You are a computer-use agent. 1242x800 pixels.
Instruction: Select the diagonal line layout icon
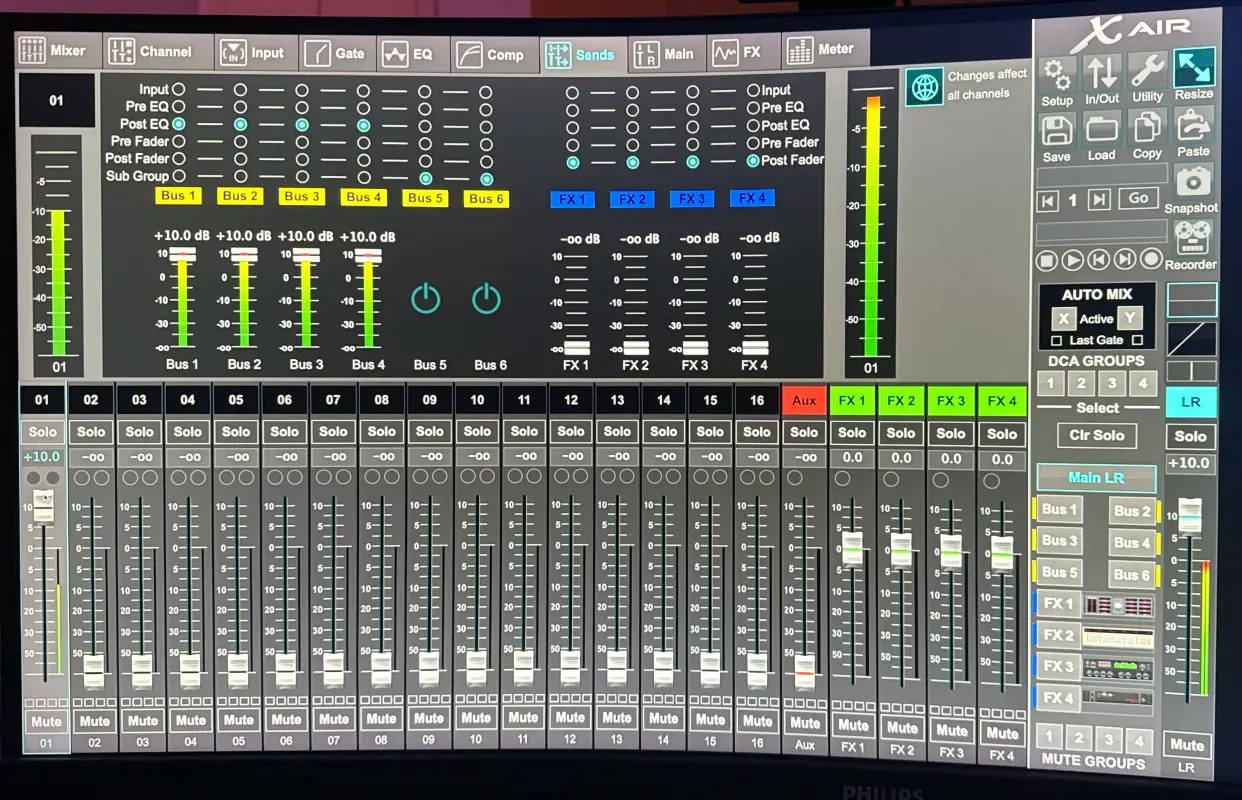1192,340
